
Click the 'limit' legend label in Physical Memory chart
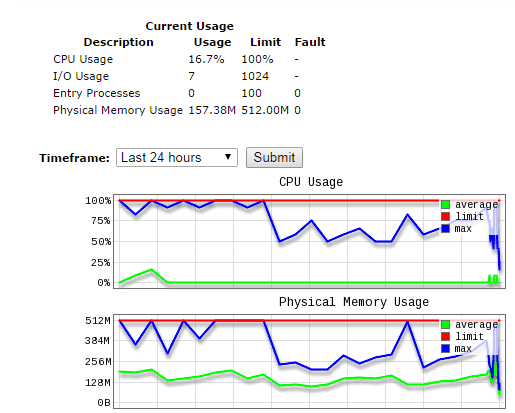(470, 336)
